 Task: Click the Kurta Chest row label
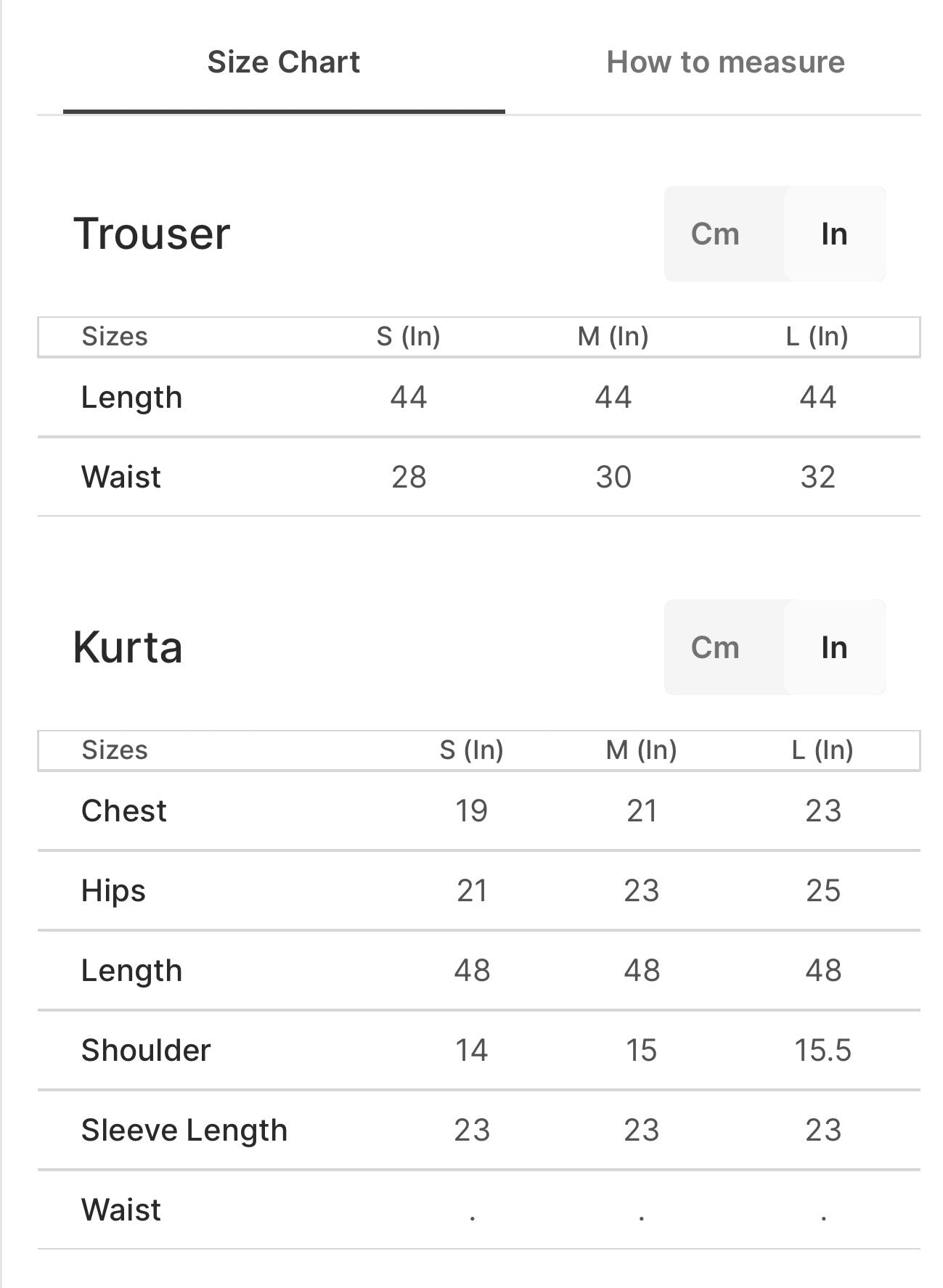pos(124,811)
